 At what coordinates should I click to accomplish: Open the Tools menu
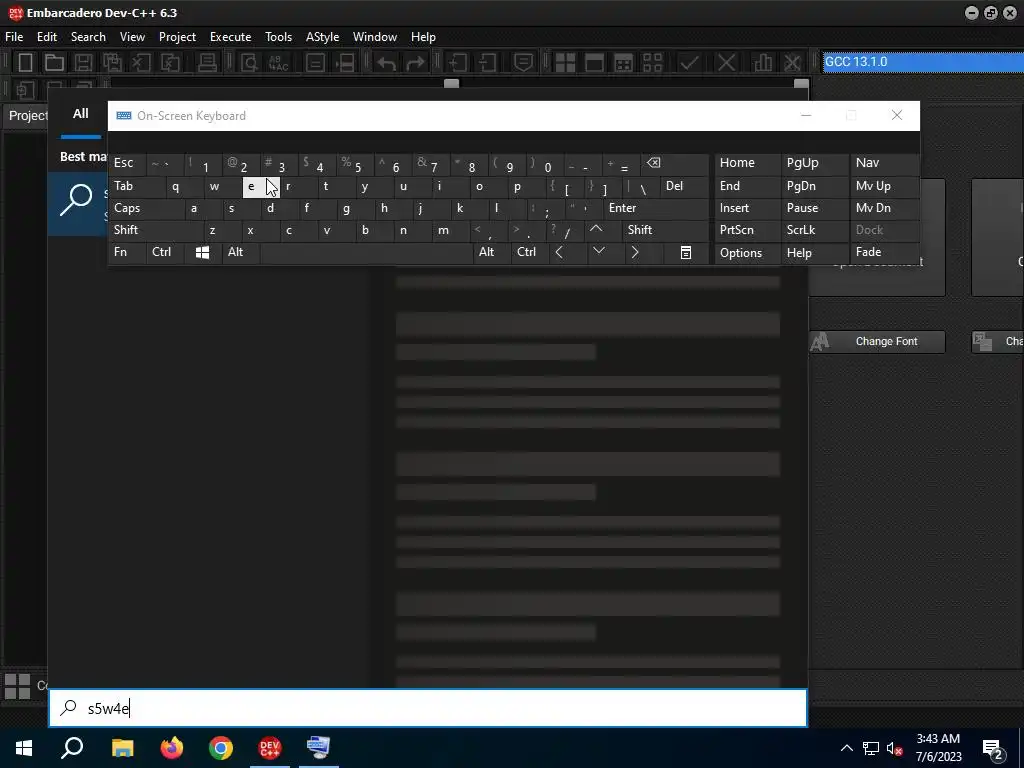278,37
